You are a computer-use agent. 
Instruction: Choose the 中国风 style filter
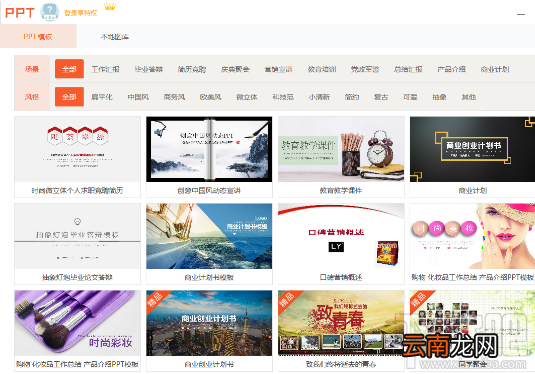[x=138, y=97]
